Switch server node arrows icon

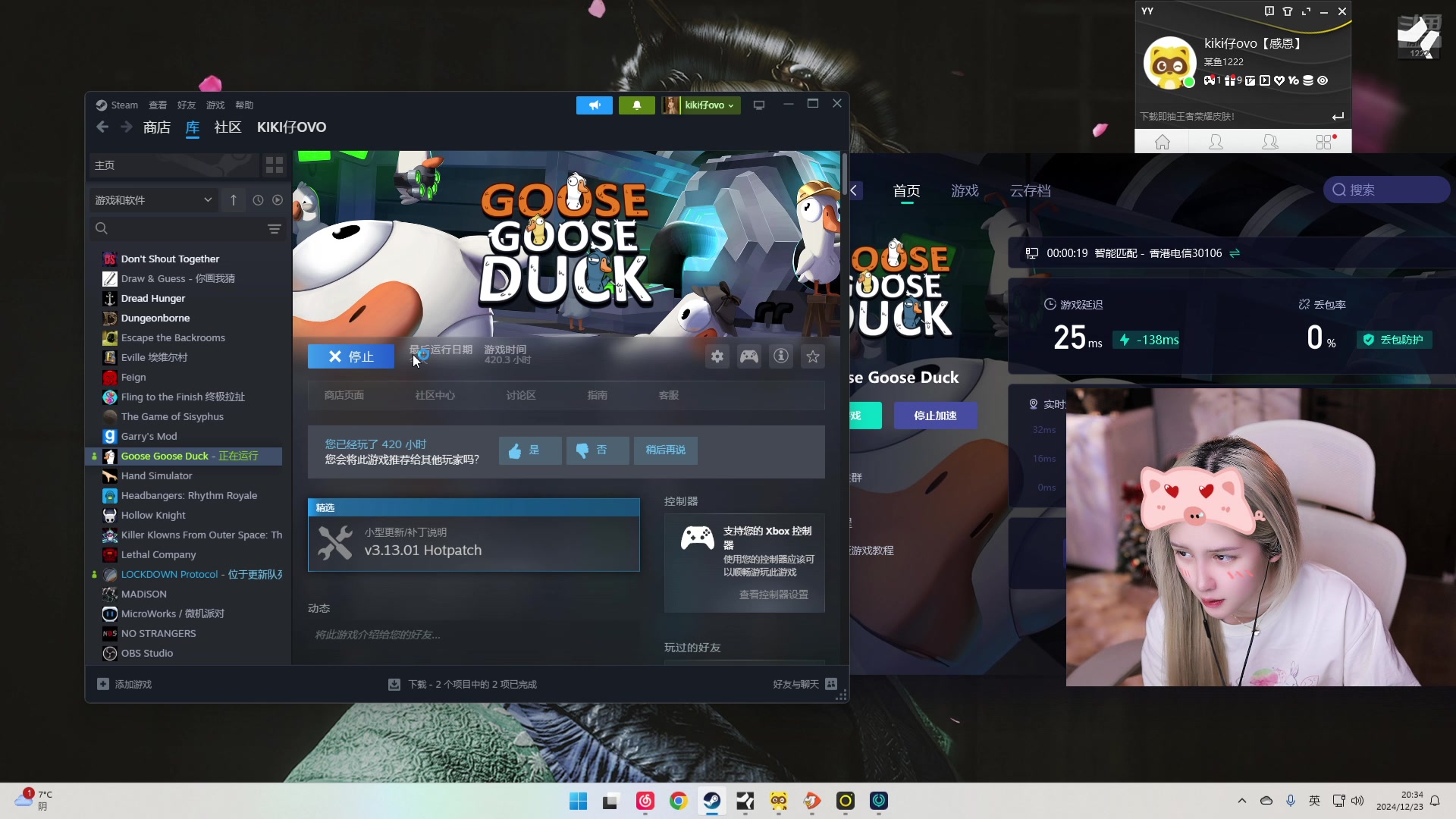1235,253
